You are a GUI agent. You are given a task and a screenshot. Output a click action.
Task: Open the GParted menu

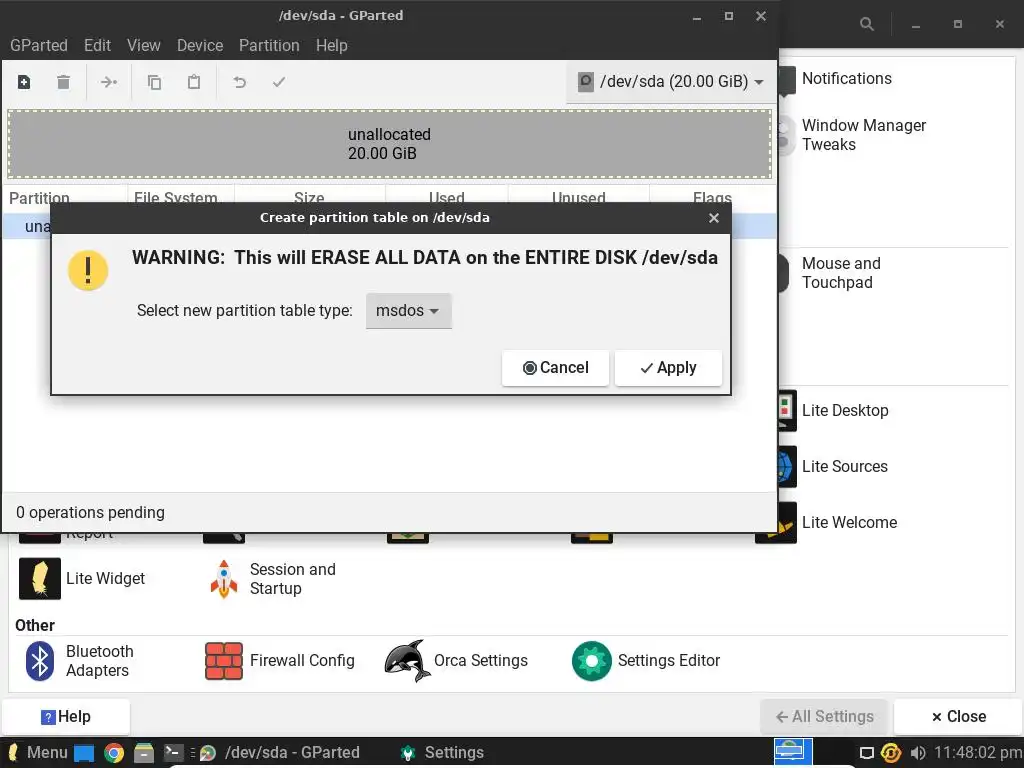coord(39,45)
